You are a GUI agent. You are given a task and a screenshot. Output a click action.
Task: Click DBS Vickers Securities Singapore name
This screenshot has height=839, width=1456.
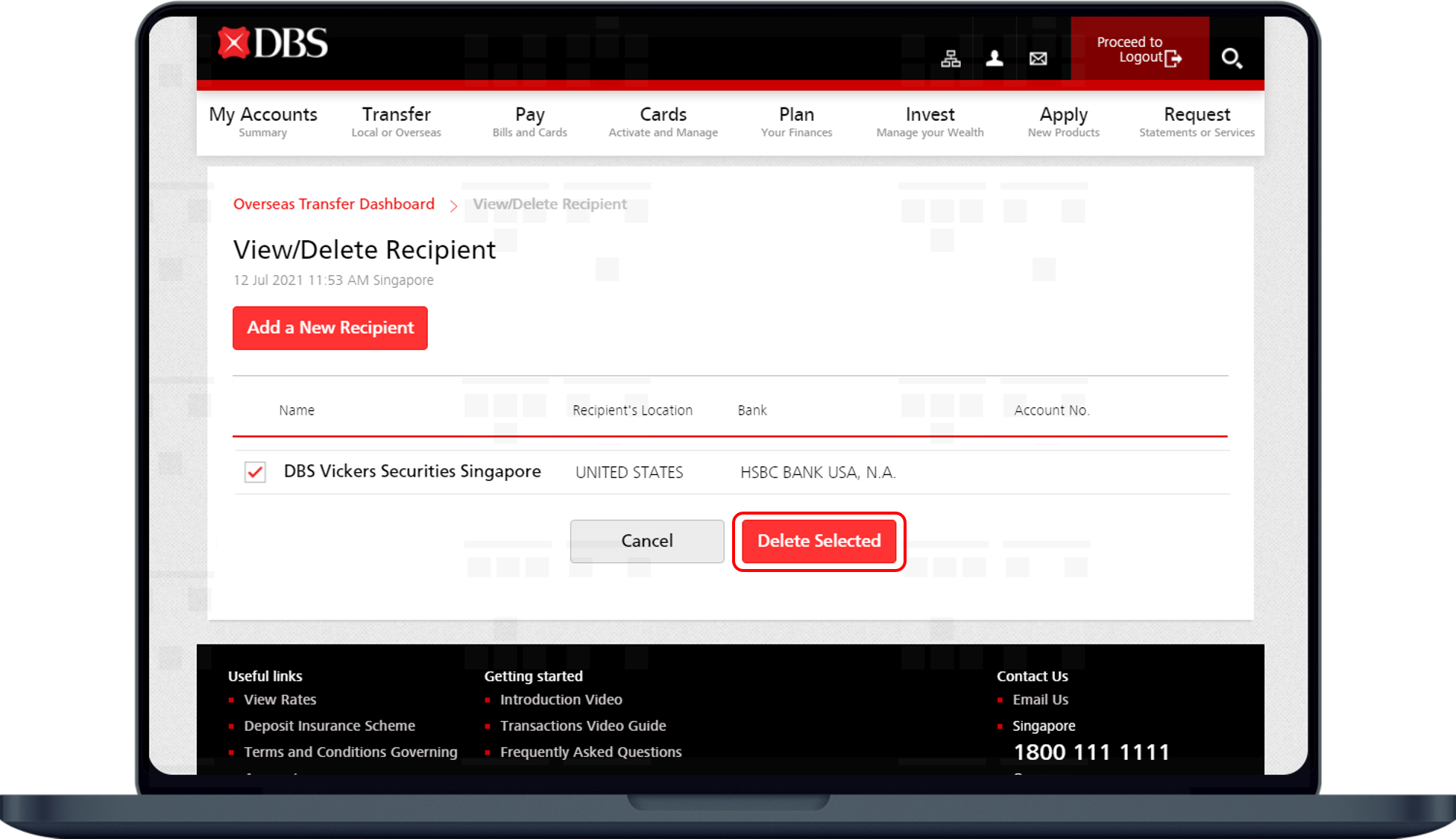[x=412, y=471]
